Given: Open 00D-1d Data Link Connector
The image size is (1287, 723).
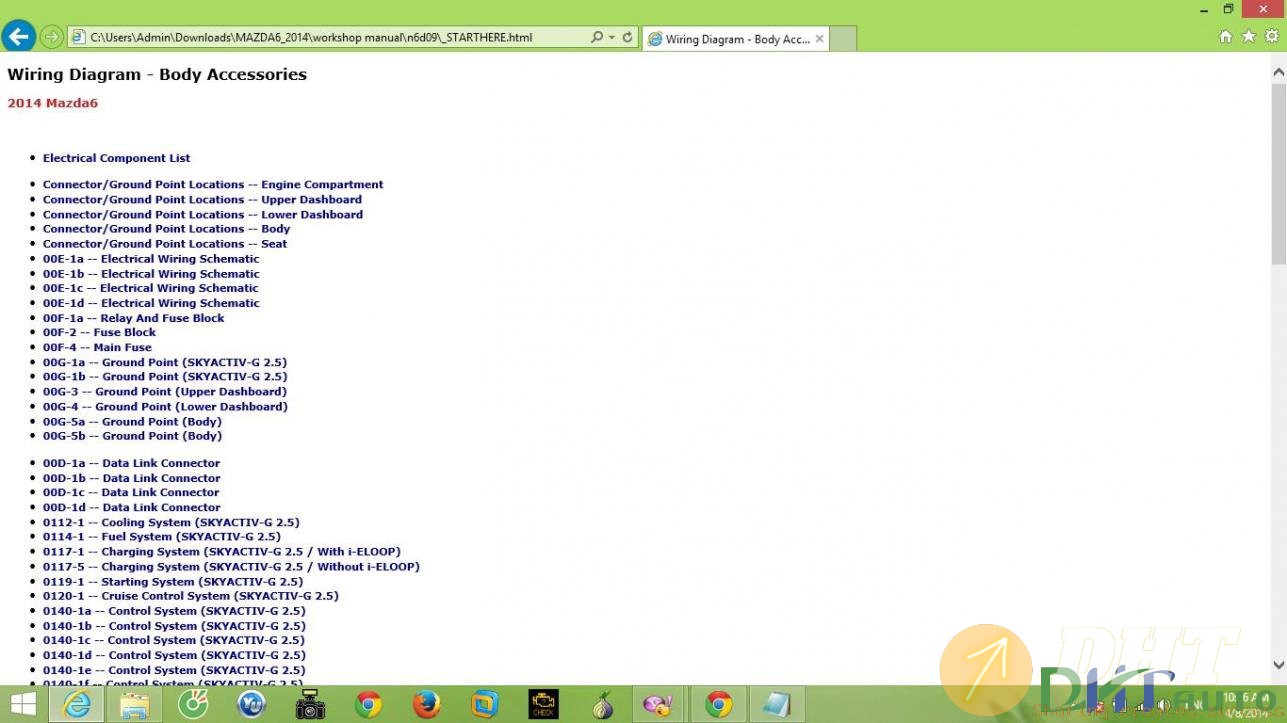Looking at the screenshot, I should click(132, 507).
